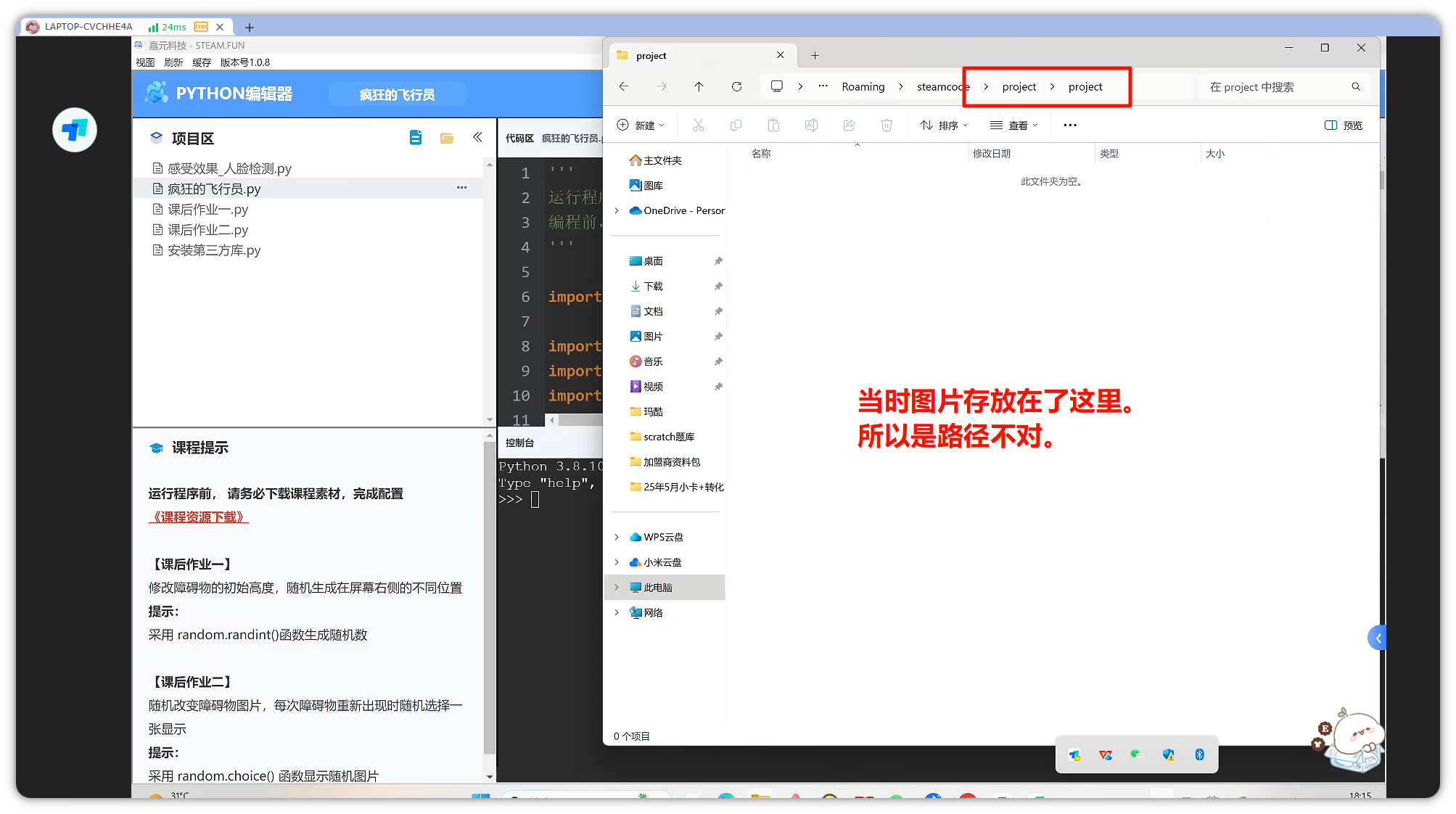
Task: Collapse the project panel with the double-chevron icon
Action: 477,137
